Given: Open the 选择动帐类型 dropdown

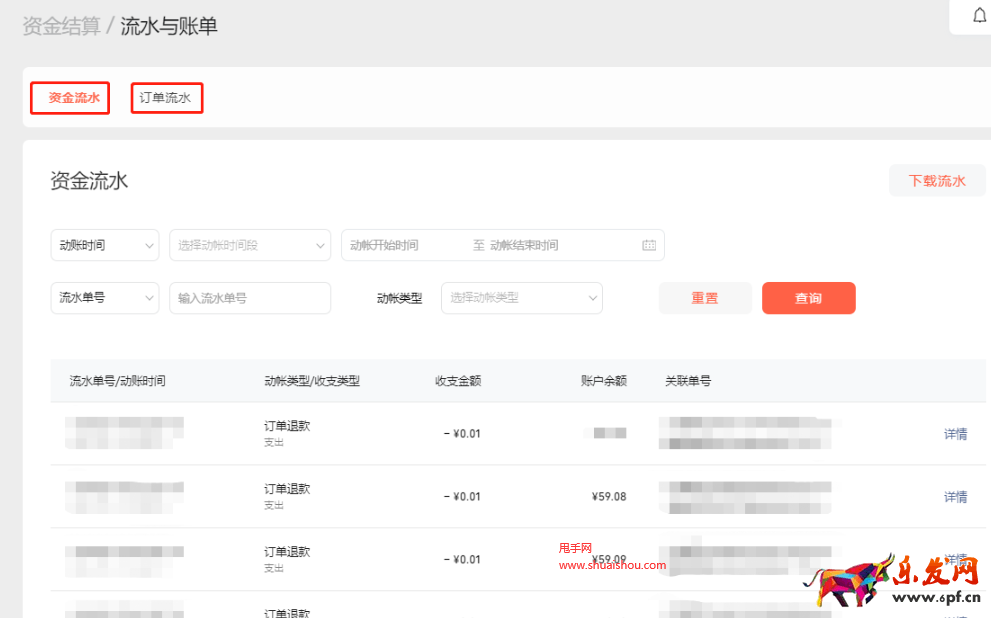Looking at the screenshot, I should 521,298.
